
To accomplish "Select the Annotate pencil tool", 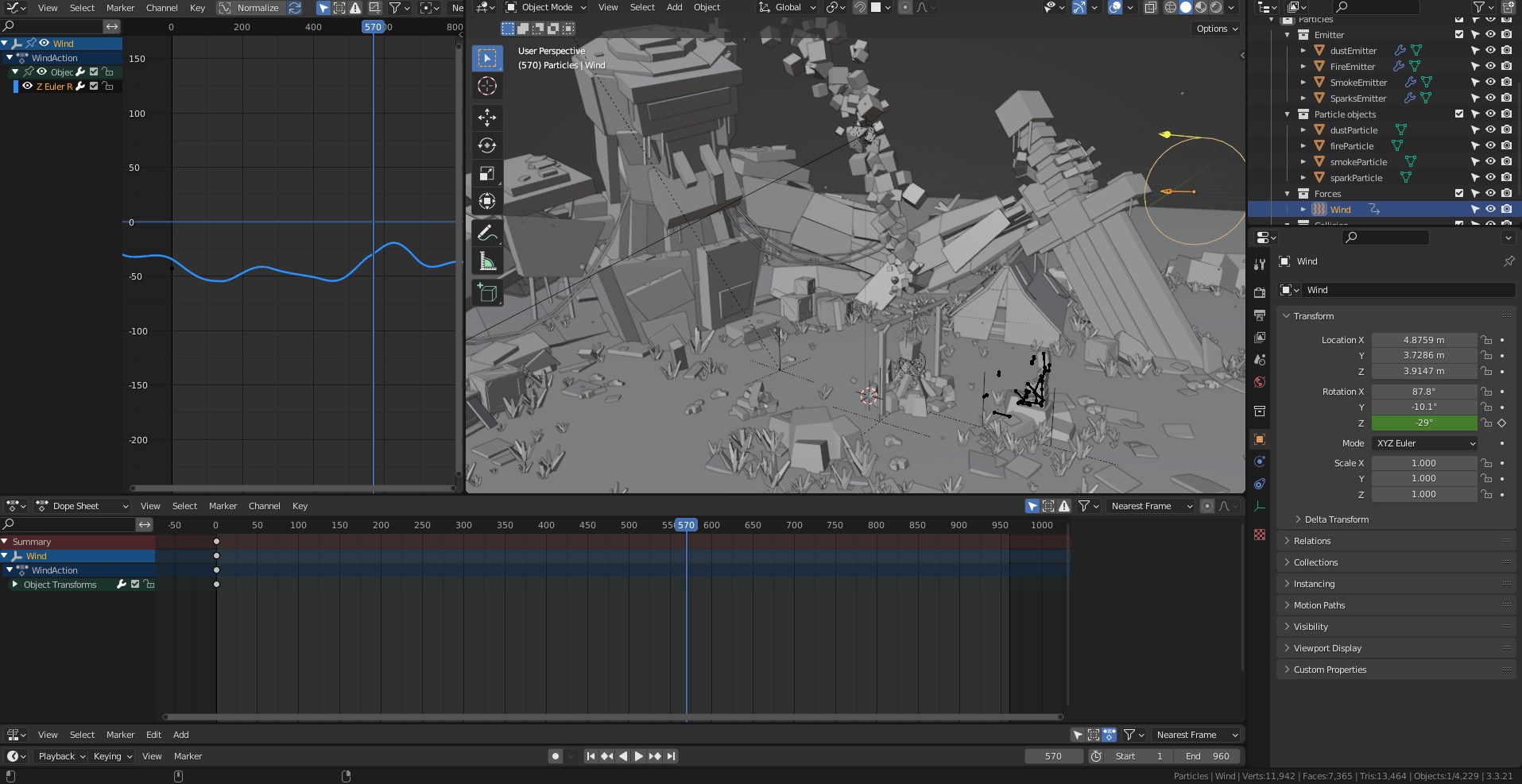I will 487,233.
